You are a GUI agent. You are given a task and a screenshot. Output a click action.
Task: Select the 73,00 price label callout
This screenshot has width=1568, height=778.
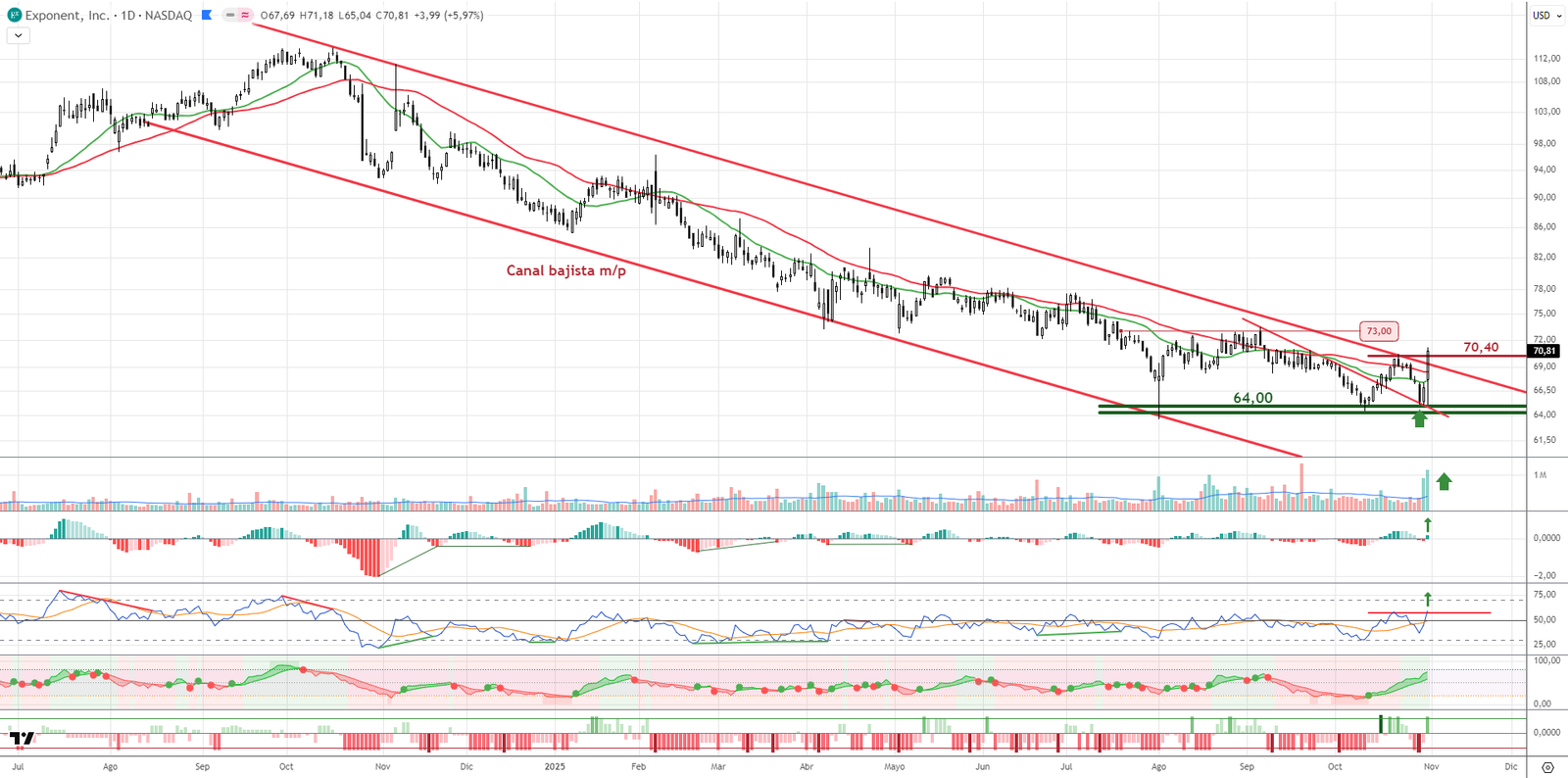(1379, 331)
